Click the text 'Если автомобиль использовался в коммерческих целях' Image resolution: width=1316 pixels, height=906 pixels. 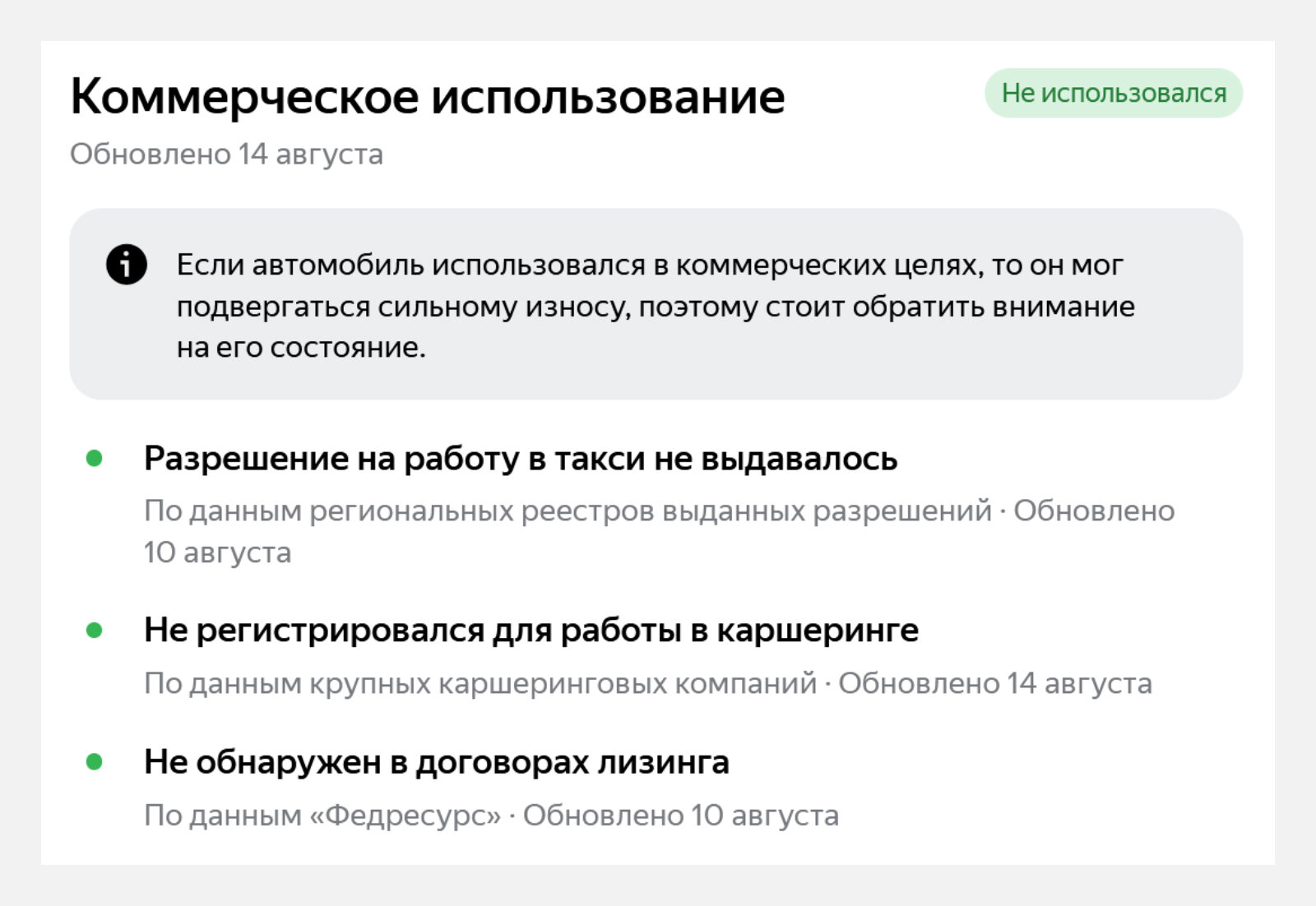[579, 265]
